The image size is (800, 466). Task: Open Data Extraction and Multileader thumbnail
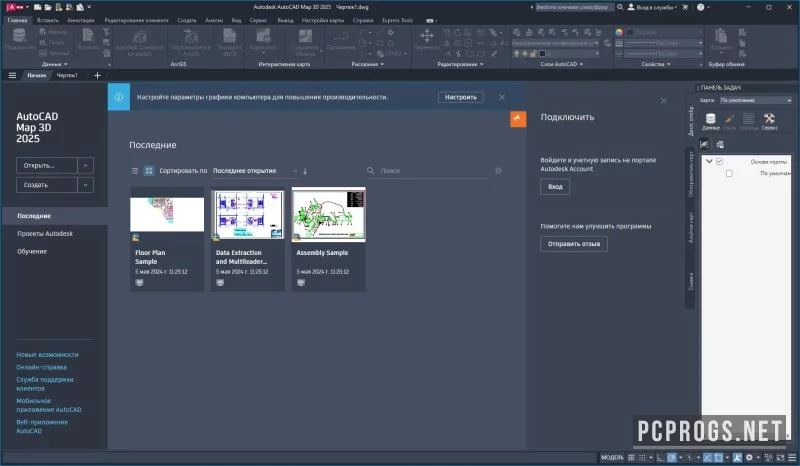(247, 214)
